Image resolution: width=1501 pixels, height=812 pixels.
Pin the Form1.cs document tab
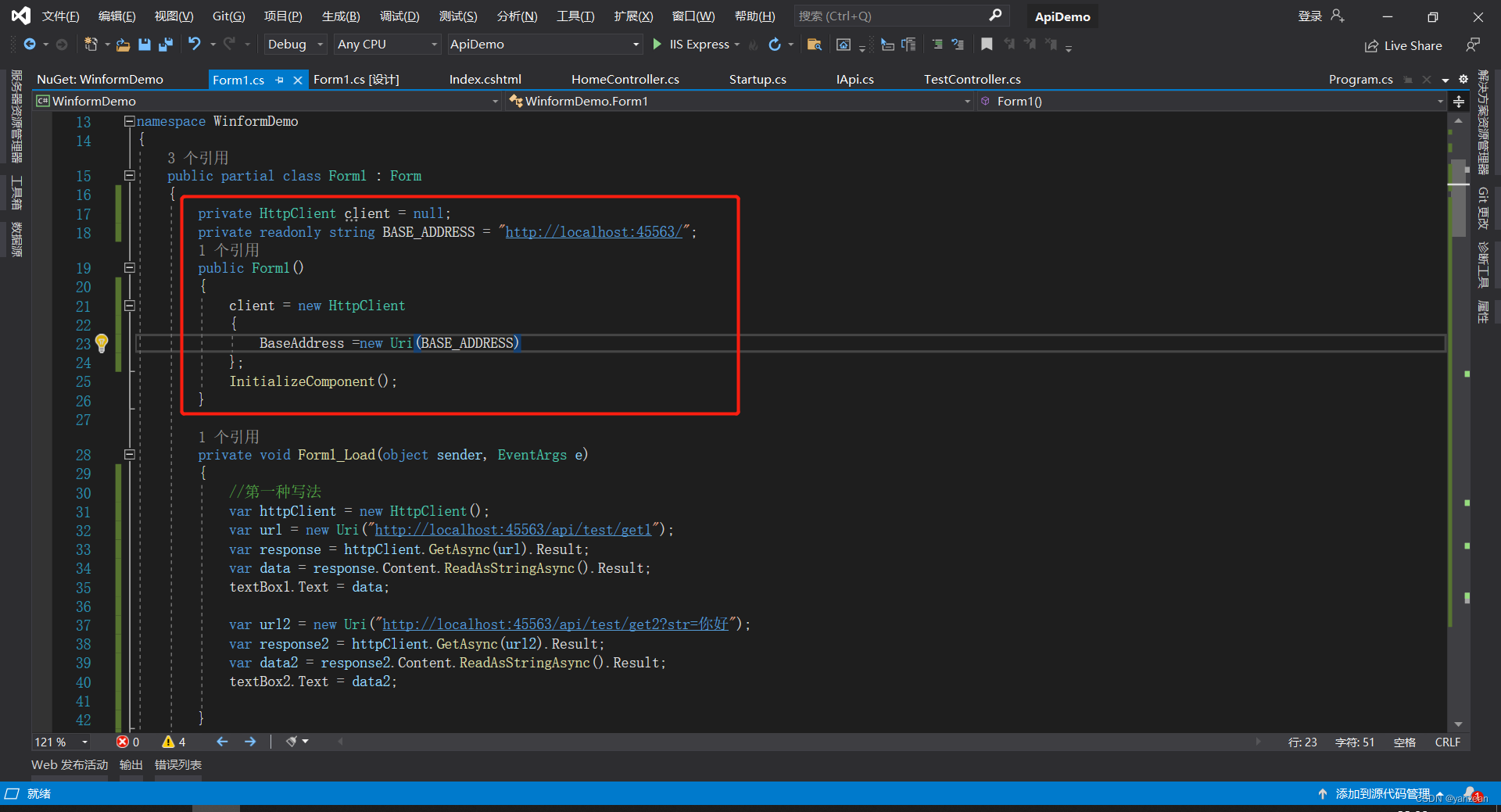pos(279,79)
